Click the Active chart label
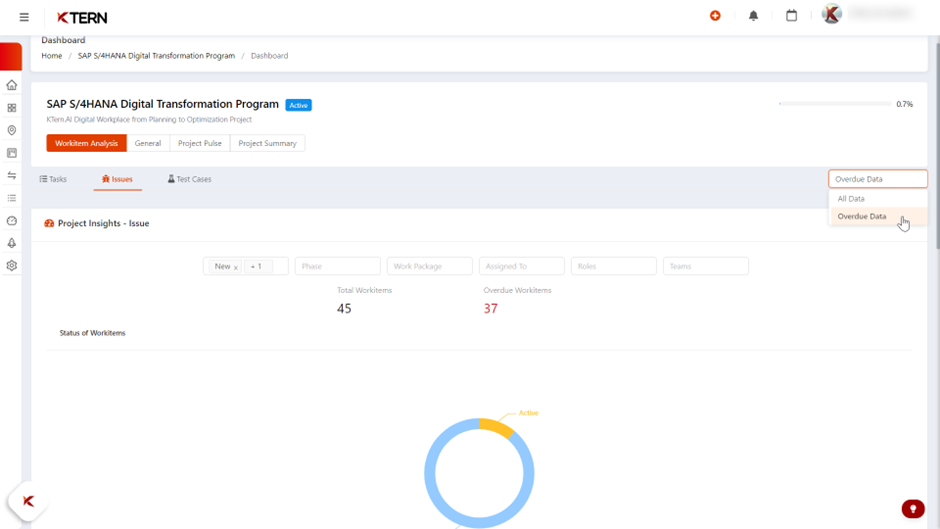Image resolution: width=940 pixels, height=529 pixels. [x=528, y=413]
